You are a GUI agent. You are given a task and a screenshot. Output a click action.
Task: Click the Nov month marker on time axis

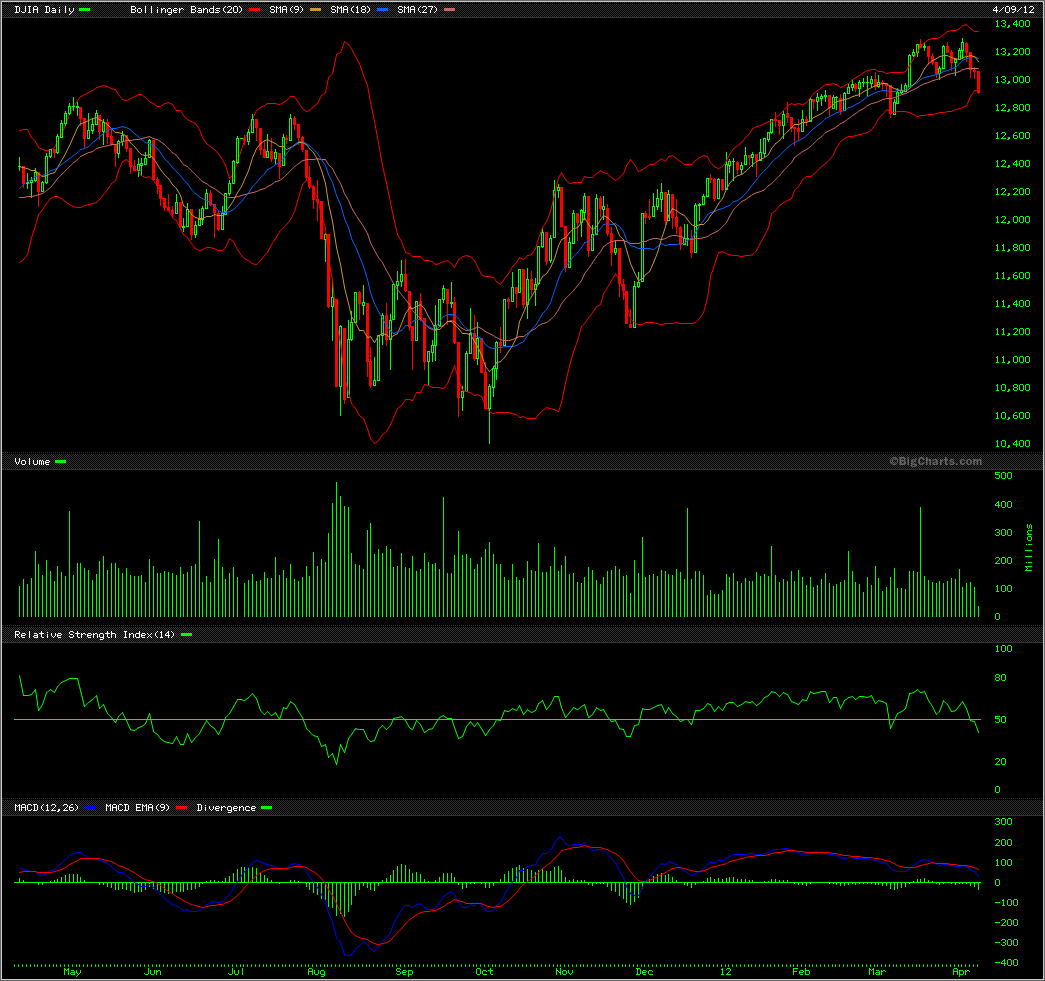(564, 971)
